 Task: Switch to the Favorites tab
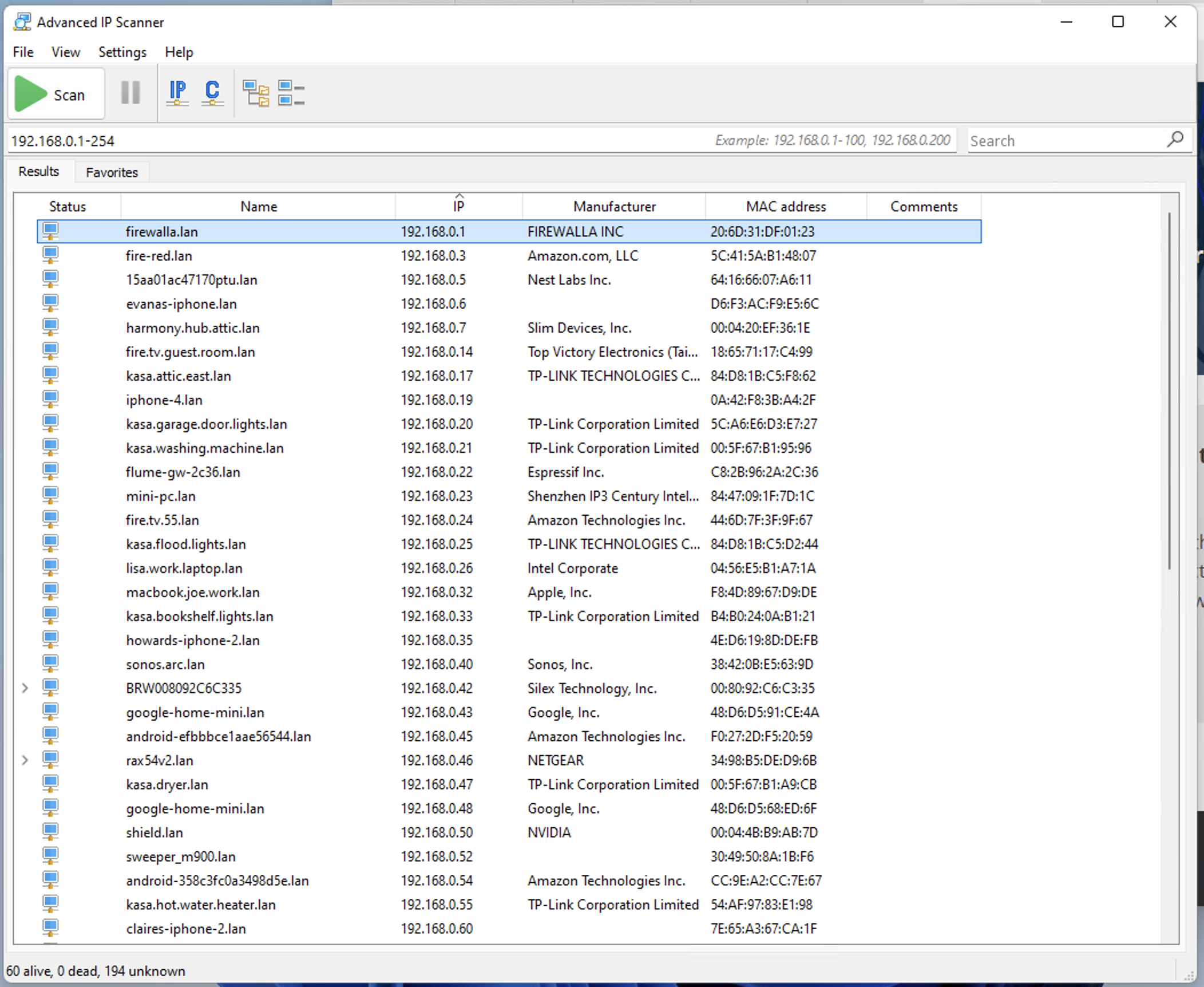pos(112,172)
